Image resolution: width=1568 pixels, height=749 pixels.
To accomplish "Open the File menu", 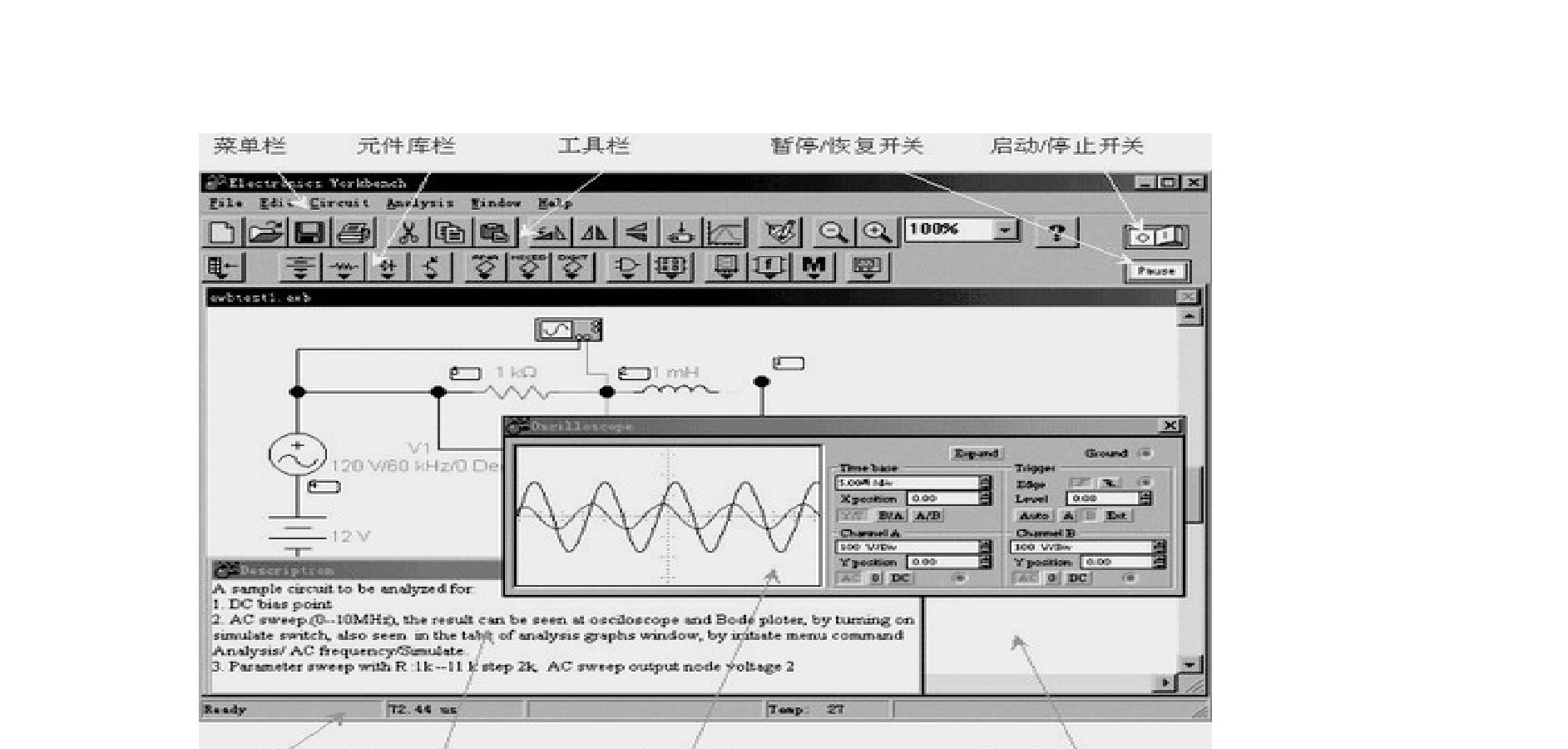I will click(225, 203).
